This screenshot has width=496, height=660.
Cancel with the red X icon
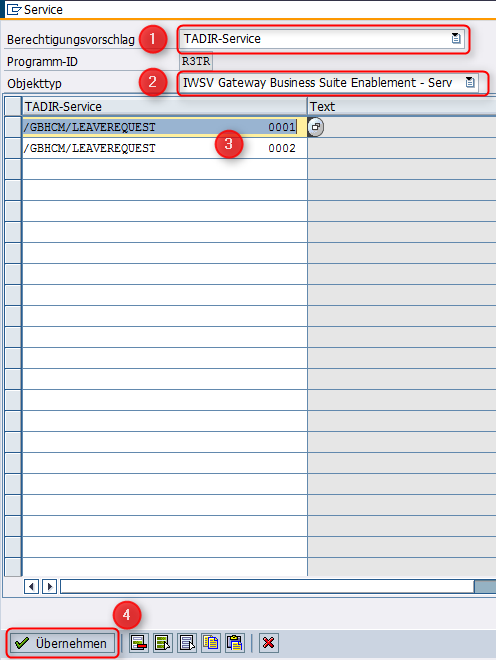click(x=268, y=643)
